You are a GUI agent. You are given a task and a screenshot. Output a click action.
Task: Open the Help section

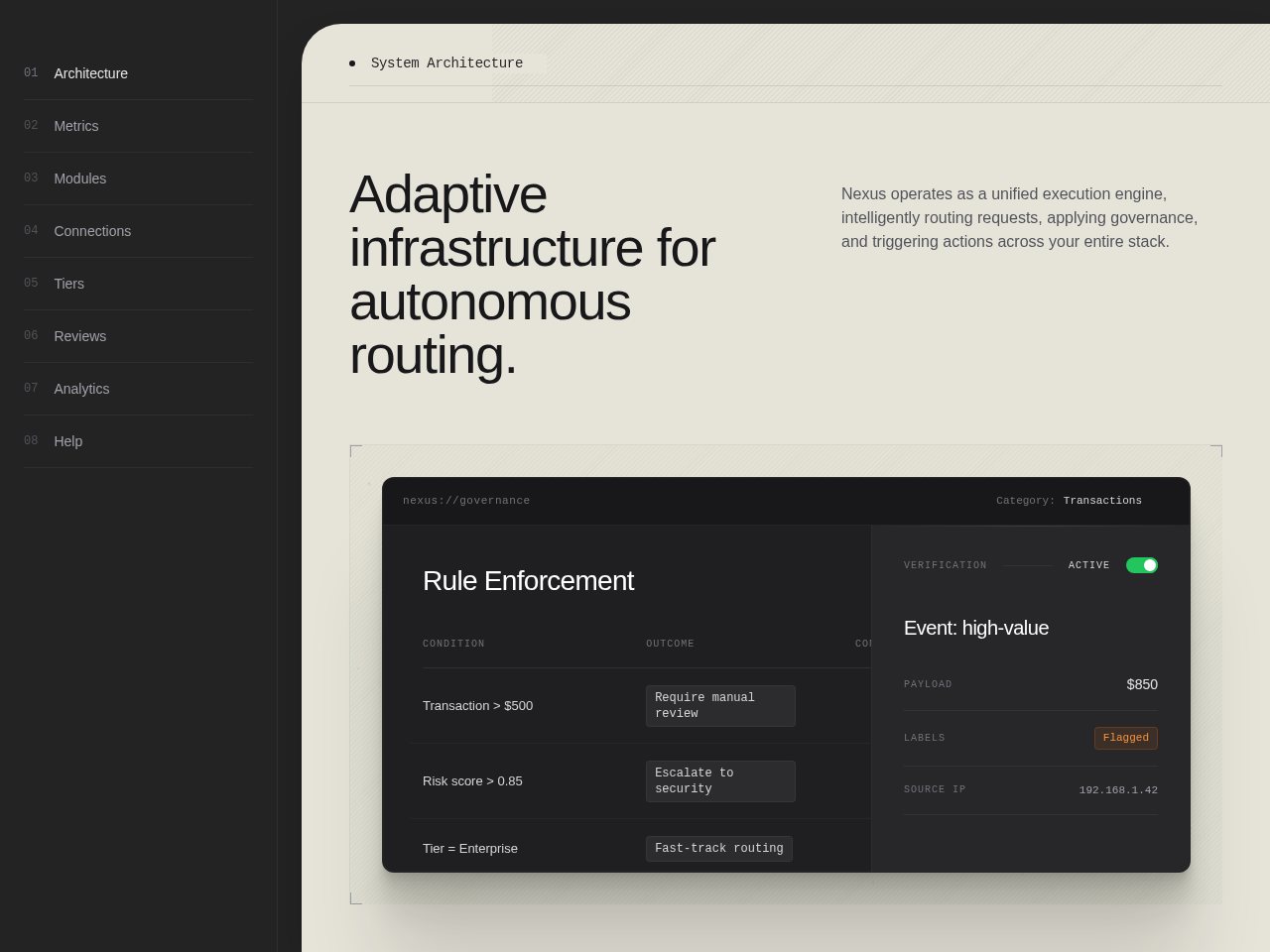coord(67,441)
